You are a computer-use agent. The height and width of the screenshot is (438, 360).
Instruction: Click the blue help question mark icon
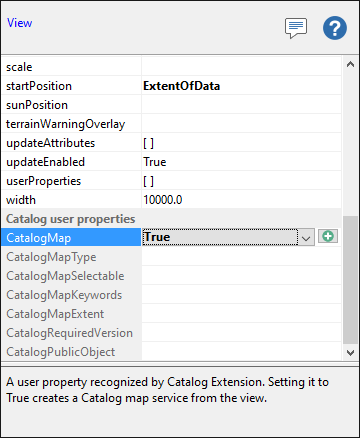(335, 28)
